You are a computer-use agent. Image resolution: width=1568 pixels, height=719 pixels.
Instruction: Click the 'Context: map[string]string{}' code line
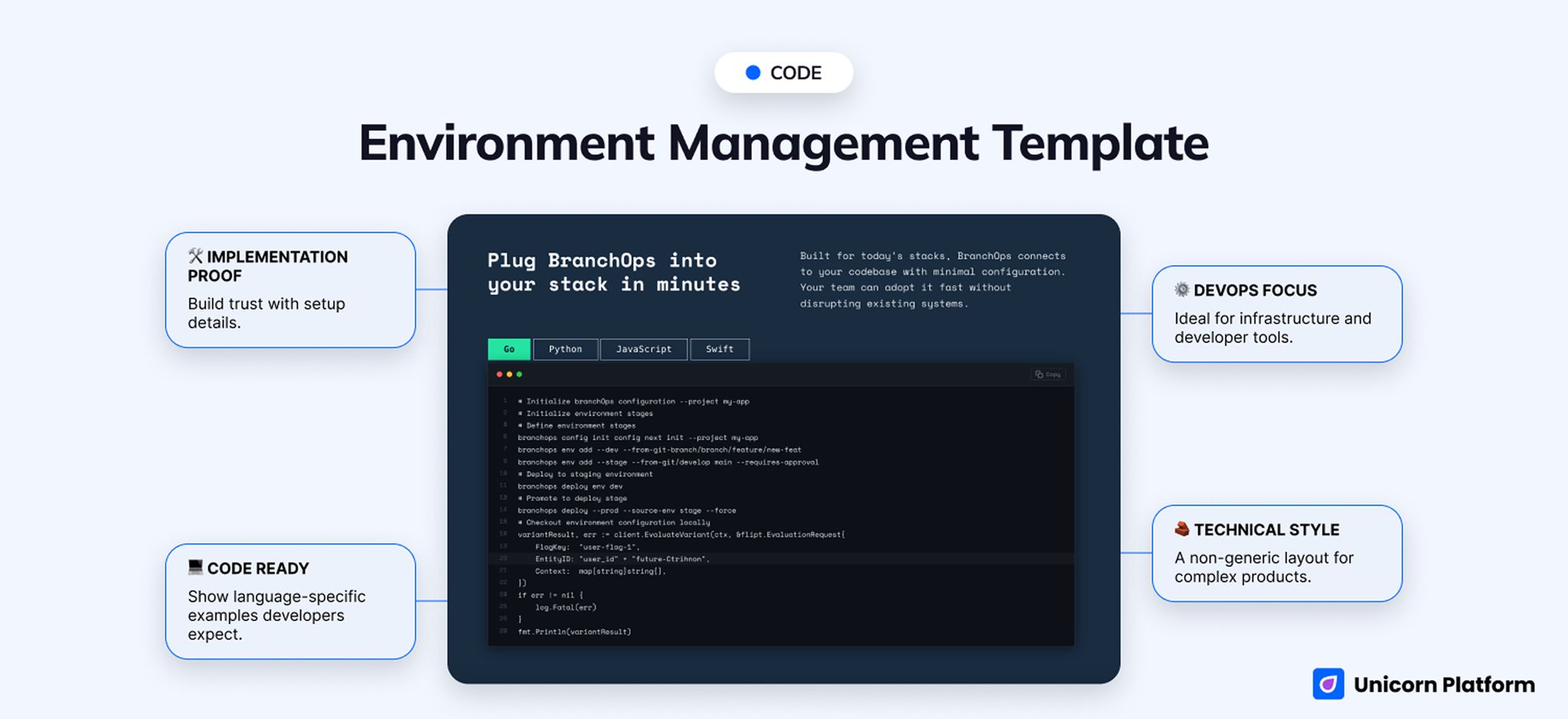[x=601, y=571]
